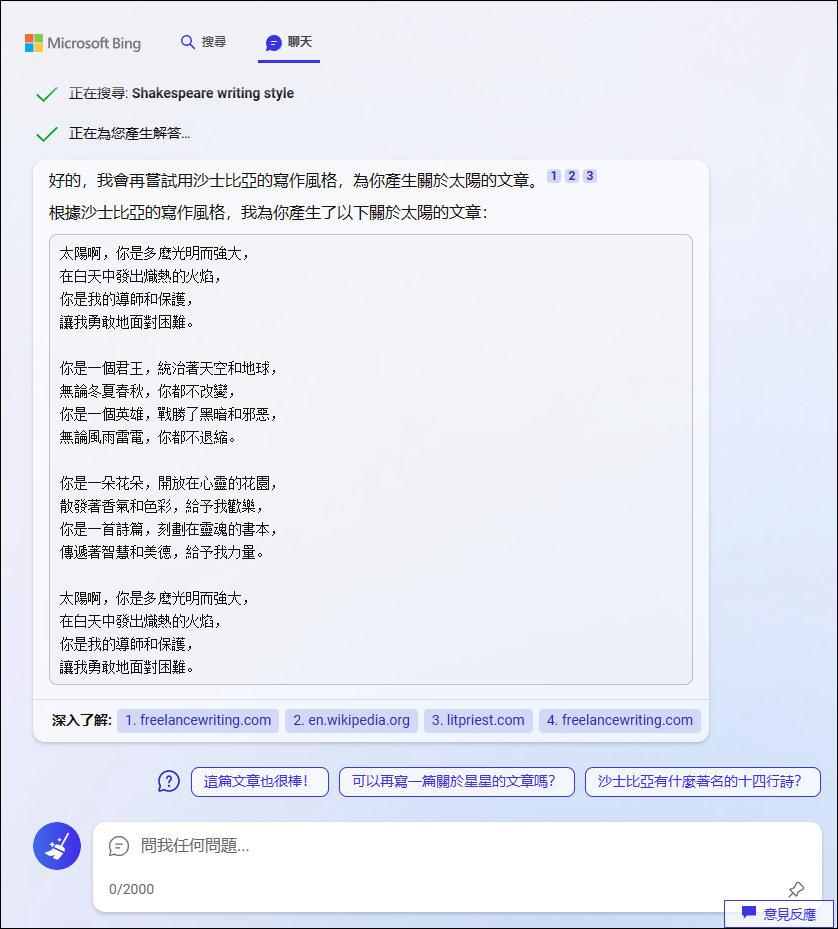838x929 pixels.
Task: Click the poem line 你是一朵花朵，開放在心靈的花園
Action: click(x=168, y=483)
